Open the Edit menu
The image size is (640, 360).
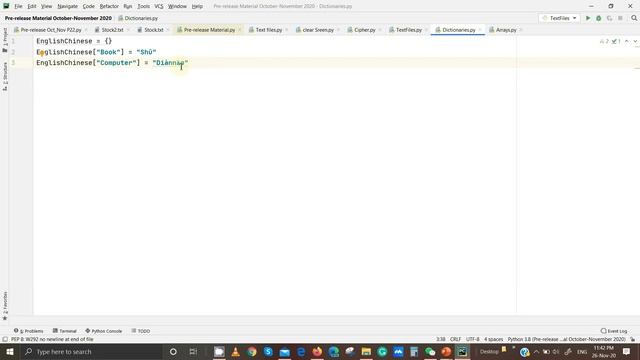click(x=32, y=6)
